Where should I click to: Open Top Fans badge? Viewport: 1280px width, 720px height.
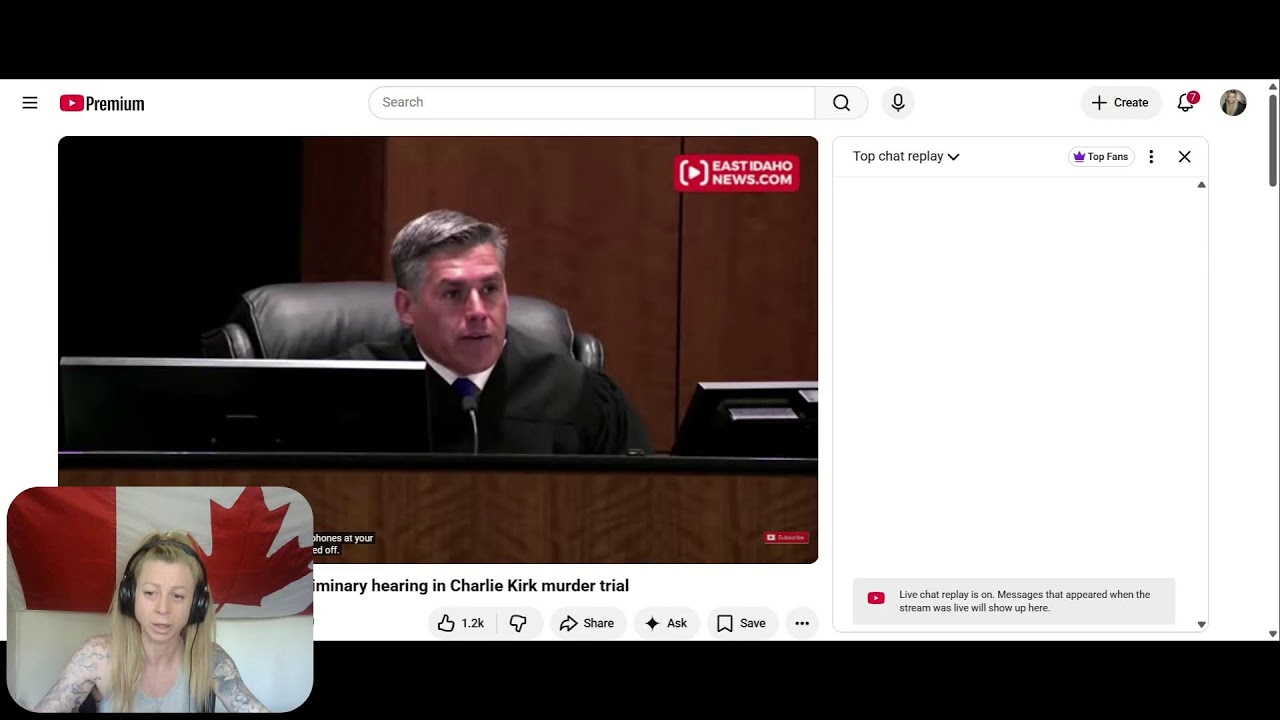(1101, 157)
